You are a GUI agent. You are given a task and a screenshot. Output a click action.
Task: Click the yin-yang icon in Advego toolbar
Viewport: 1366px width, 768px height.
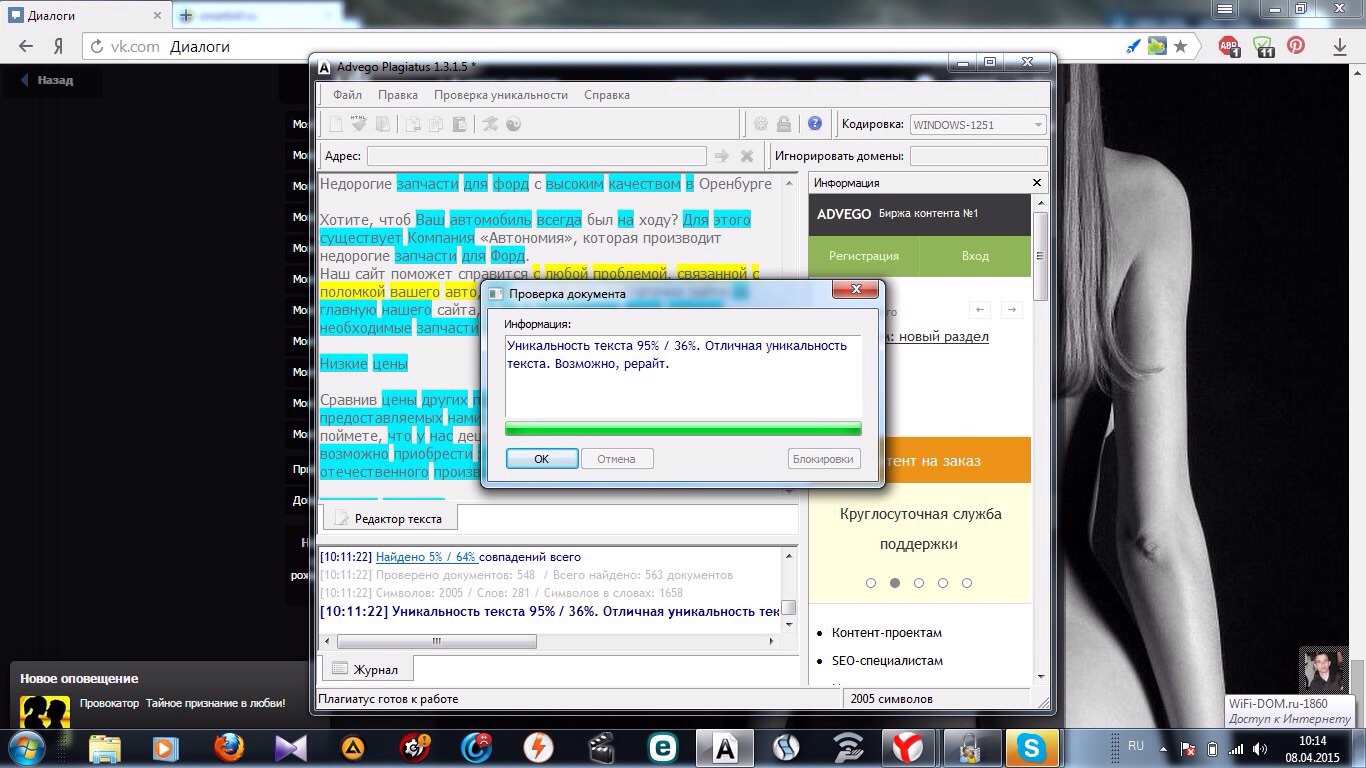tap(513, 124)
